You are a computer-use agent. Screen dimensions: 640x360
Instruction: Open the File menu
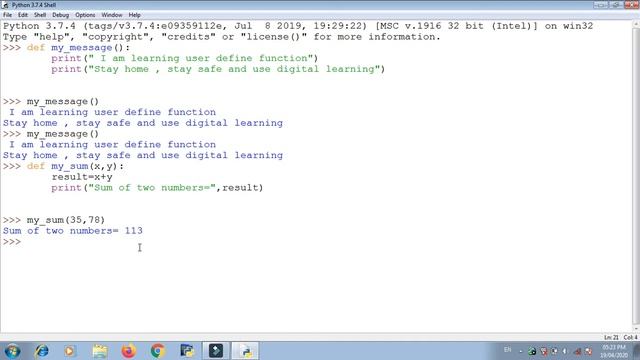(7, 15)
